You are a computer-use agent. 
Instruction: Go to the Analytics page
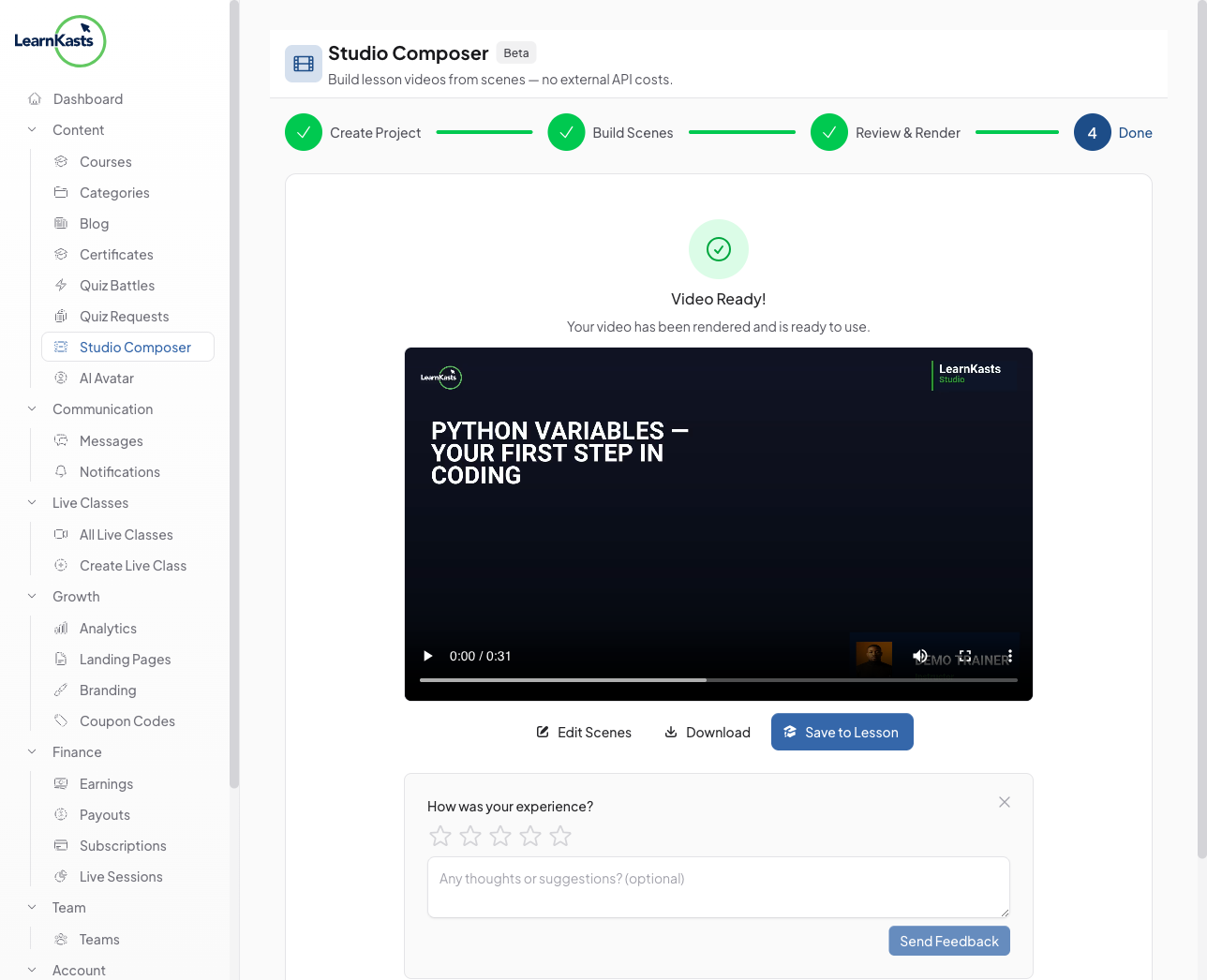pos(108,629)
